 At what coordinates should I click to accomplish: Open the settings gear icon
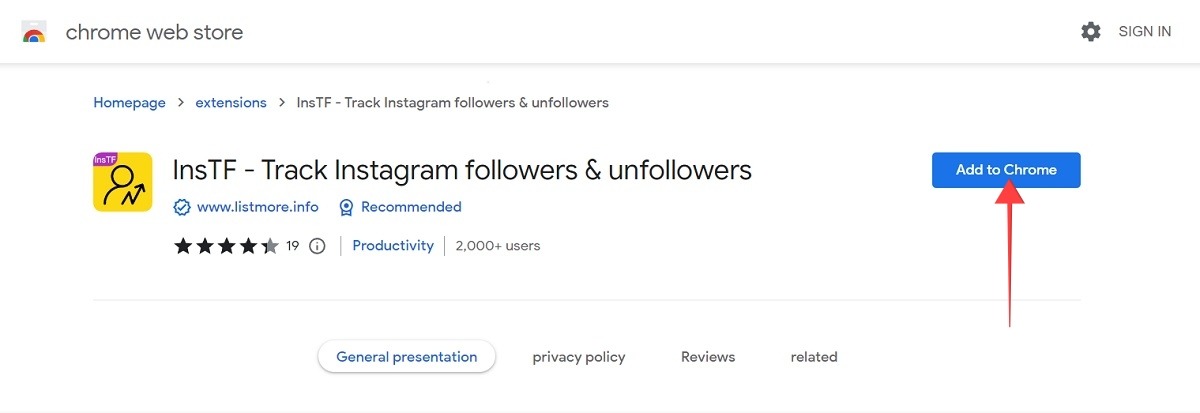pos(1091,32)
